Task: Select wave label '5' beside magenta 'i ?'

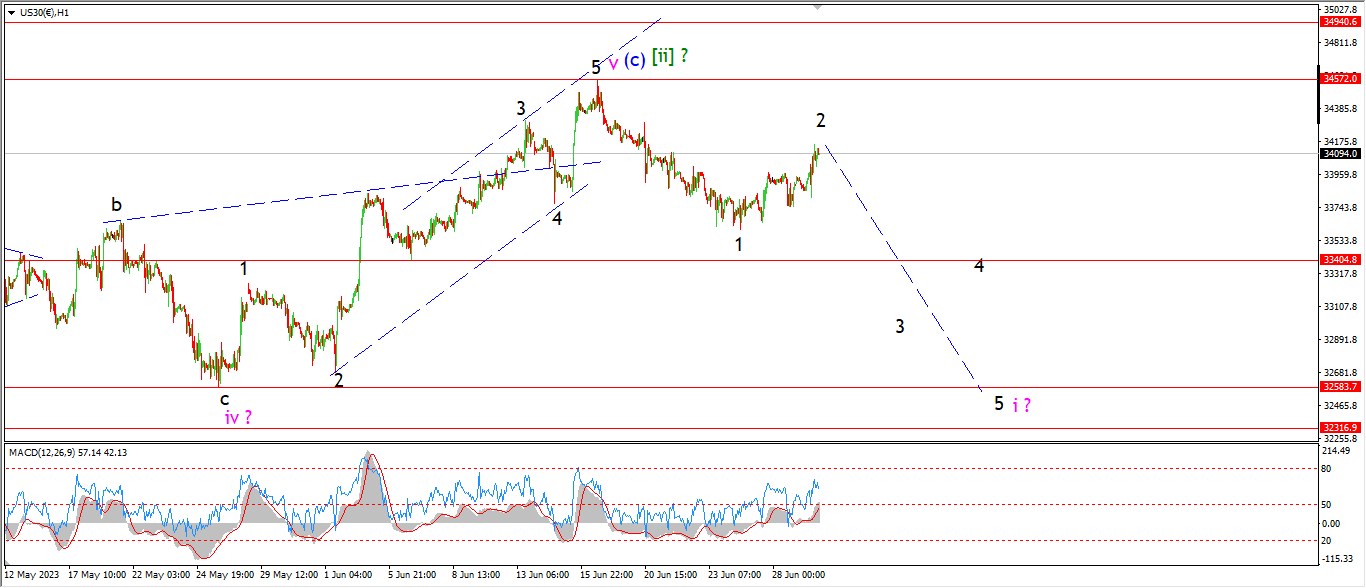Action: [999, 404]
